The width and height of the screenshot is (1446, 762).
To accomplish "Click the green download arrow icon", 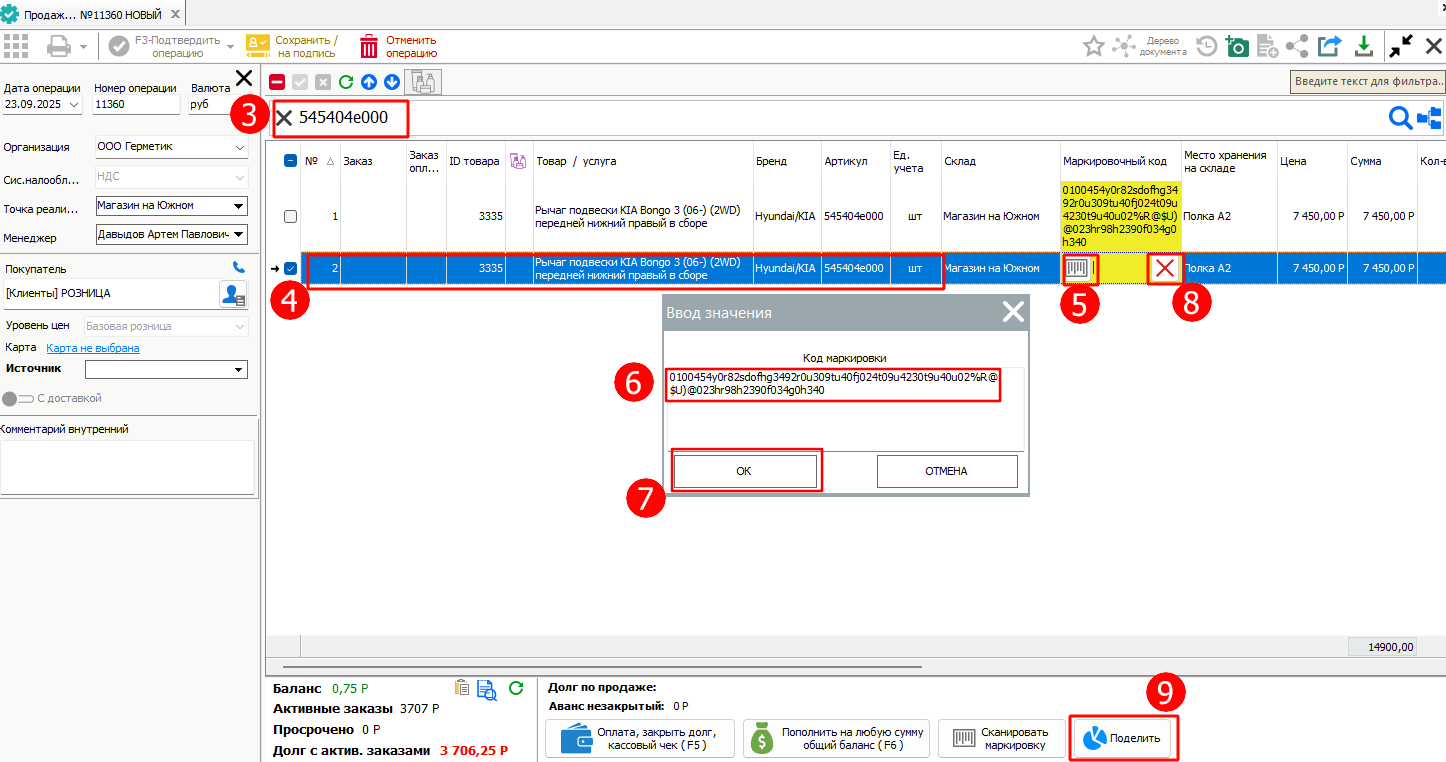I will tap(1363, 46).
